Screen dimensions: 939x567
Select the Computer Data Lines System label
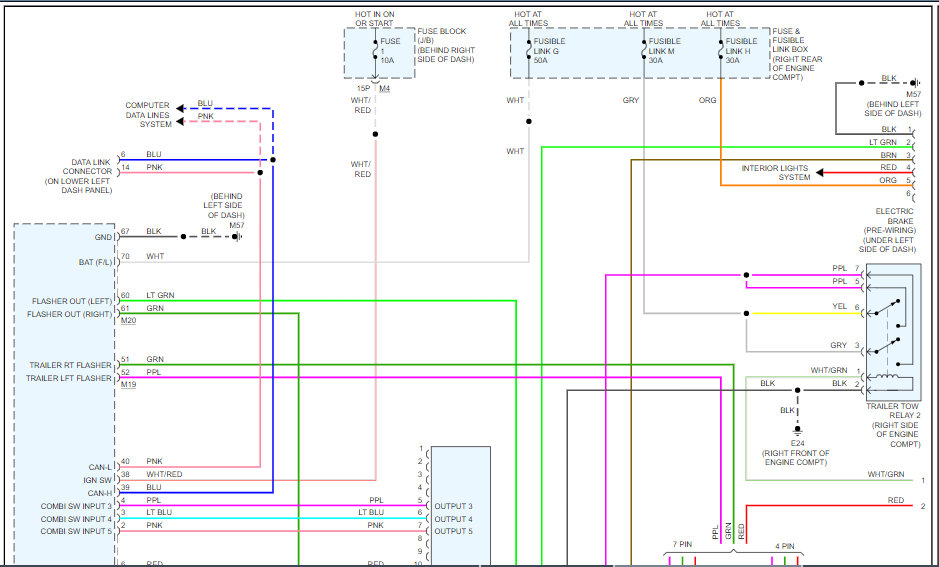[x=147, y=115]
